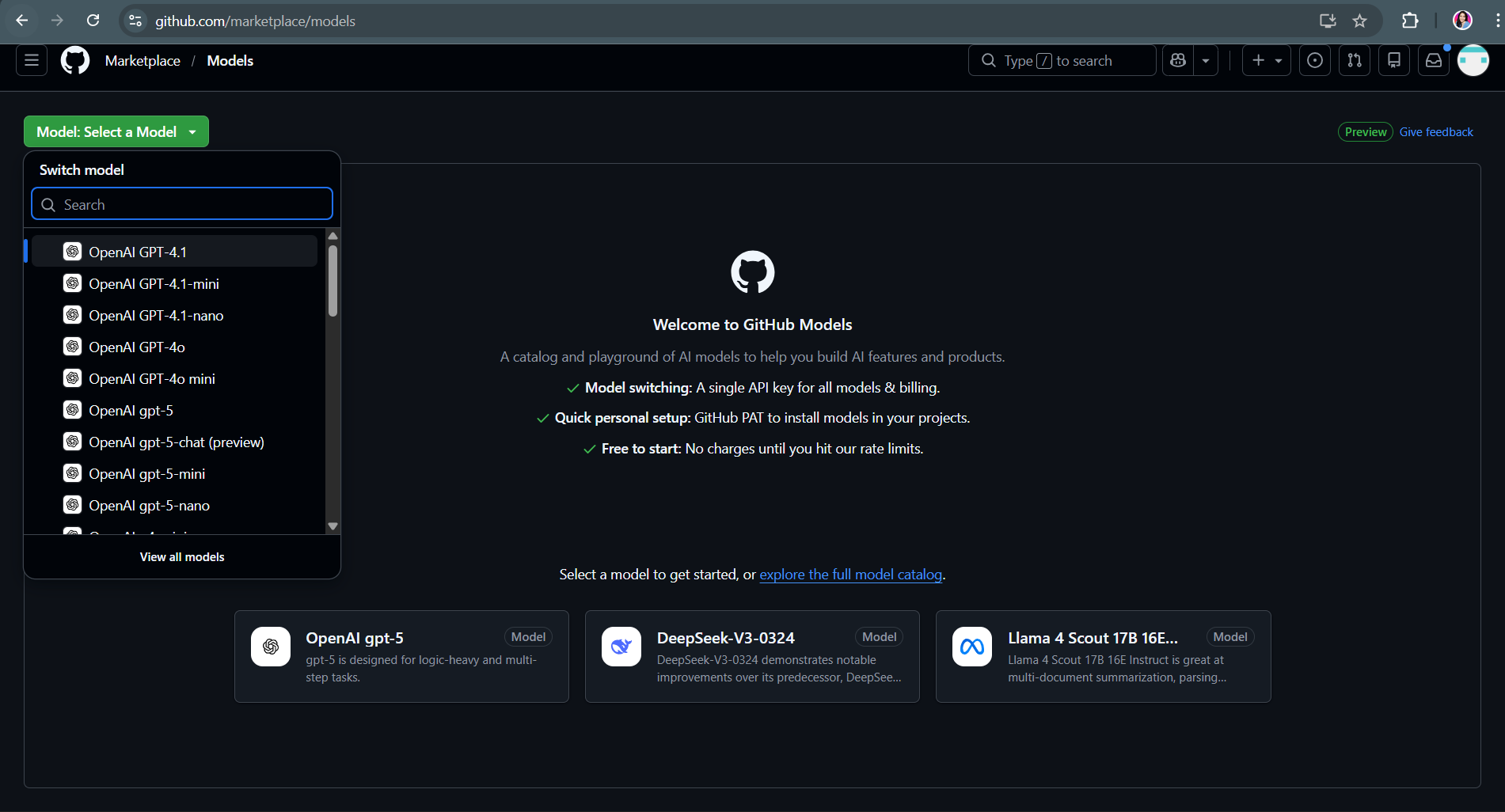
Task: Click the notifications inbox icon
Action: pos(1433,60)
